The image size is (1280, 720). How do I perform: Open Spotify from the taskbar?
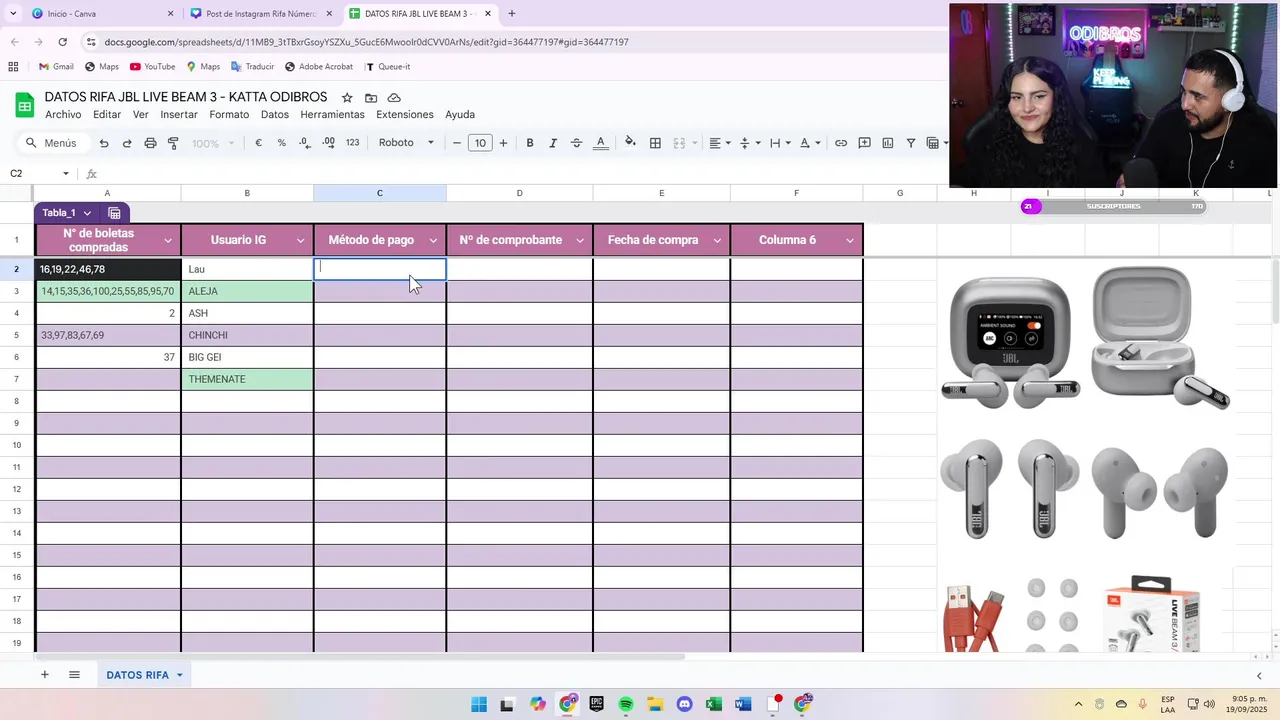(x=626, y=705)
